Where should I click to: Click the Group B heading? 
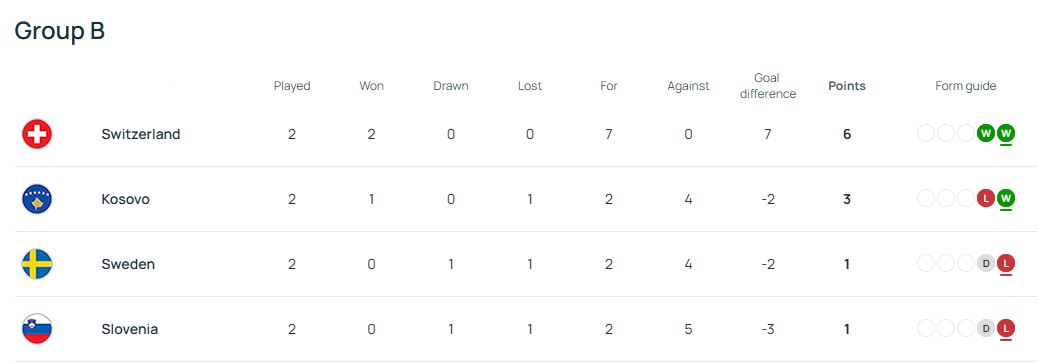point(60,31)
